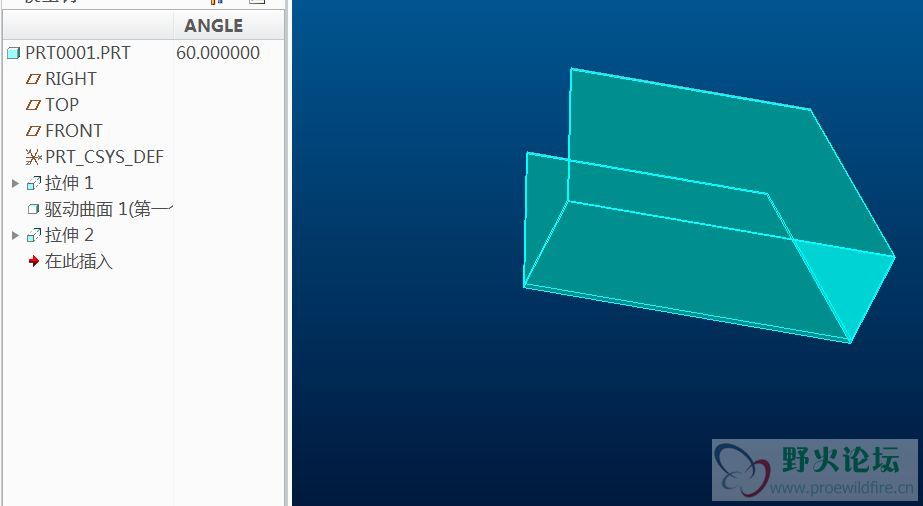This screenshot has height=506, width=923.
Task: Click the 拉伸 2 extrude feature icon
Action: [x=34, y=235]
